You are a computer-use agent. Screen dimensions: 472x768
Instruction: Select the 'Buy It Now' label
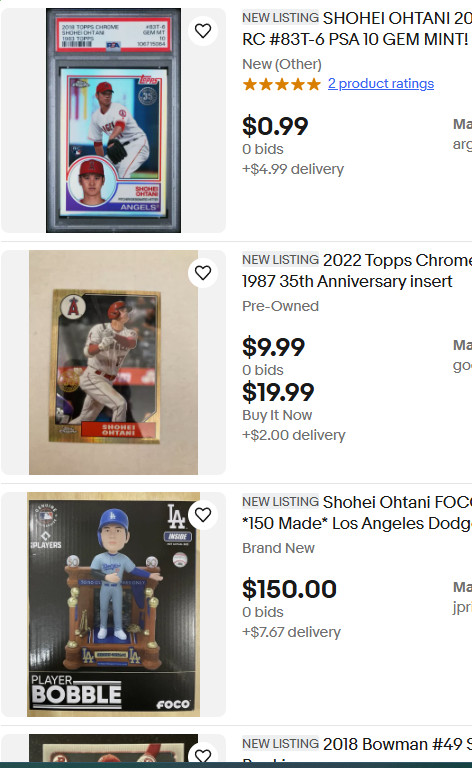click(x=277, y=415)
